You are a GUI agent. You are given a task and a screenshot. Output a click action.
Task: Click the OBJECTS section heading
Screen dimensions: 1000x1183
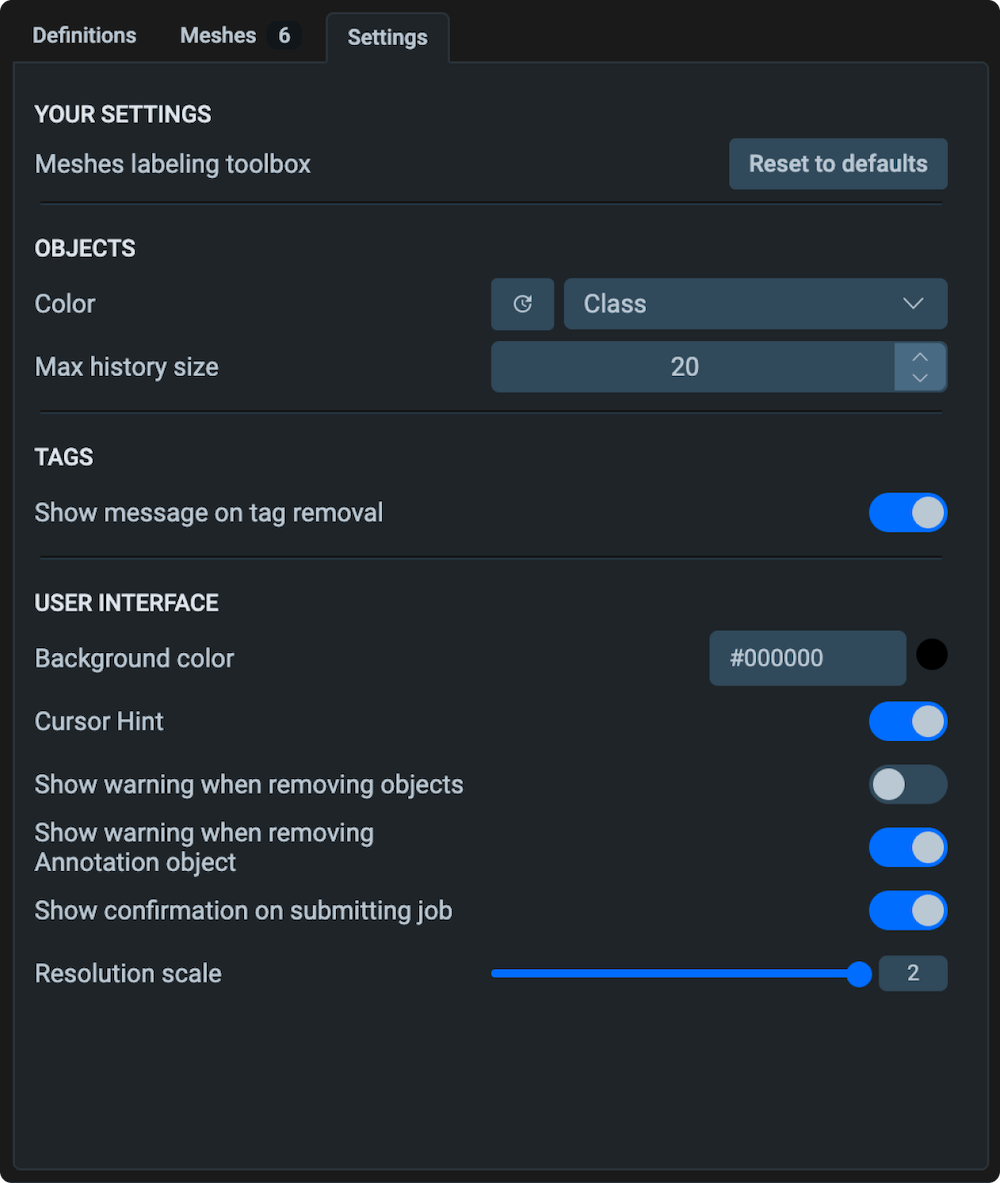pos(85,248)
